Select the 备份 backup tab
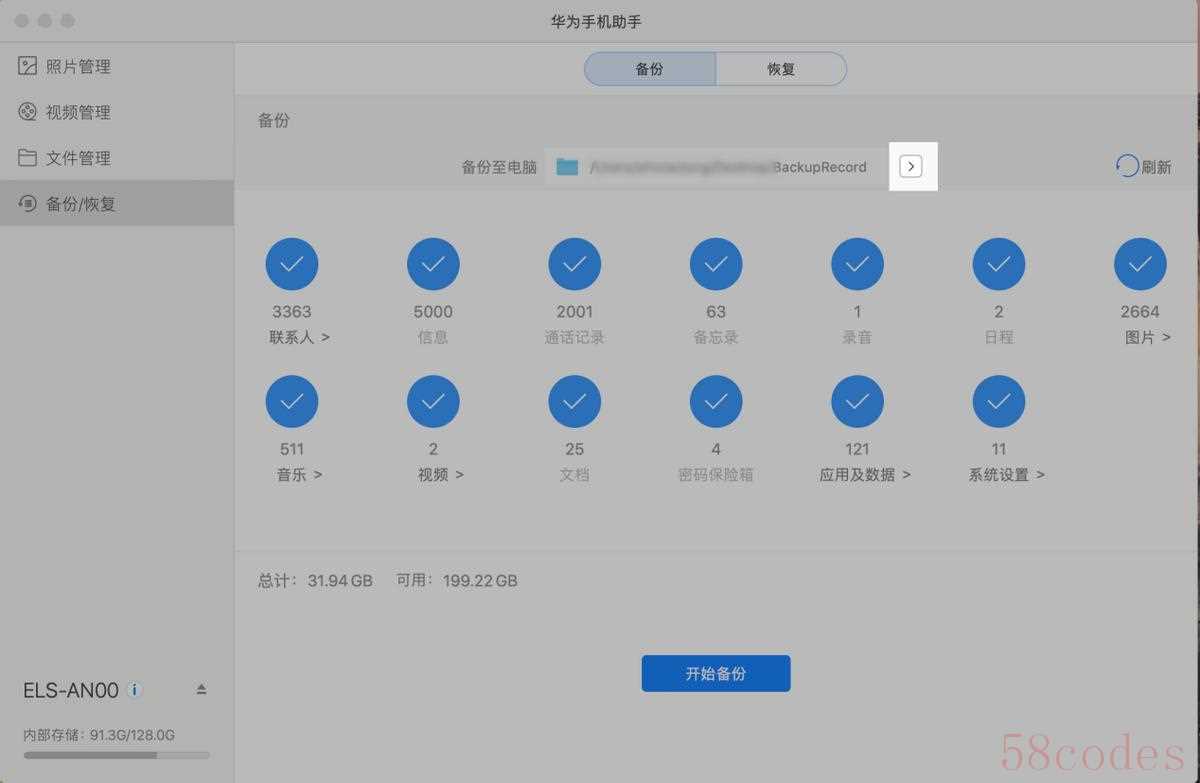This screenshot has width=1200, height=783. (650, 70)
